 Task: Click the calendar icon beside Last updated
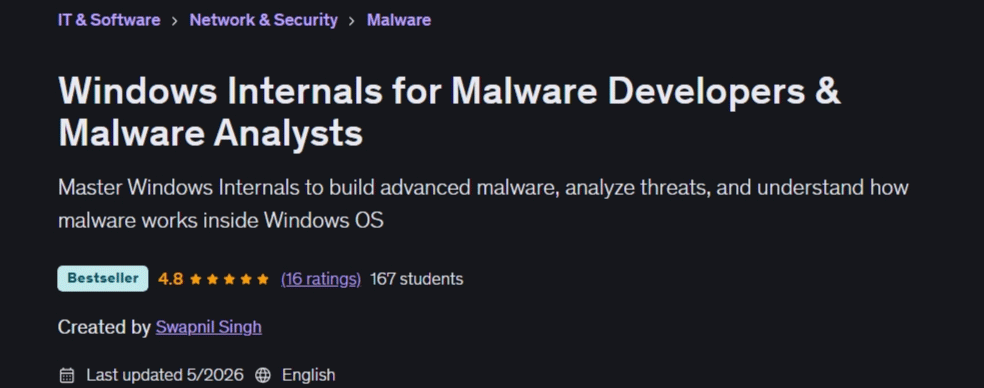point(67,375)
